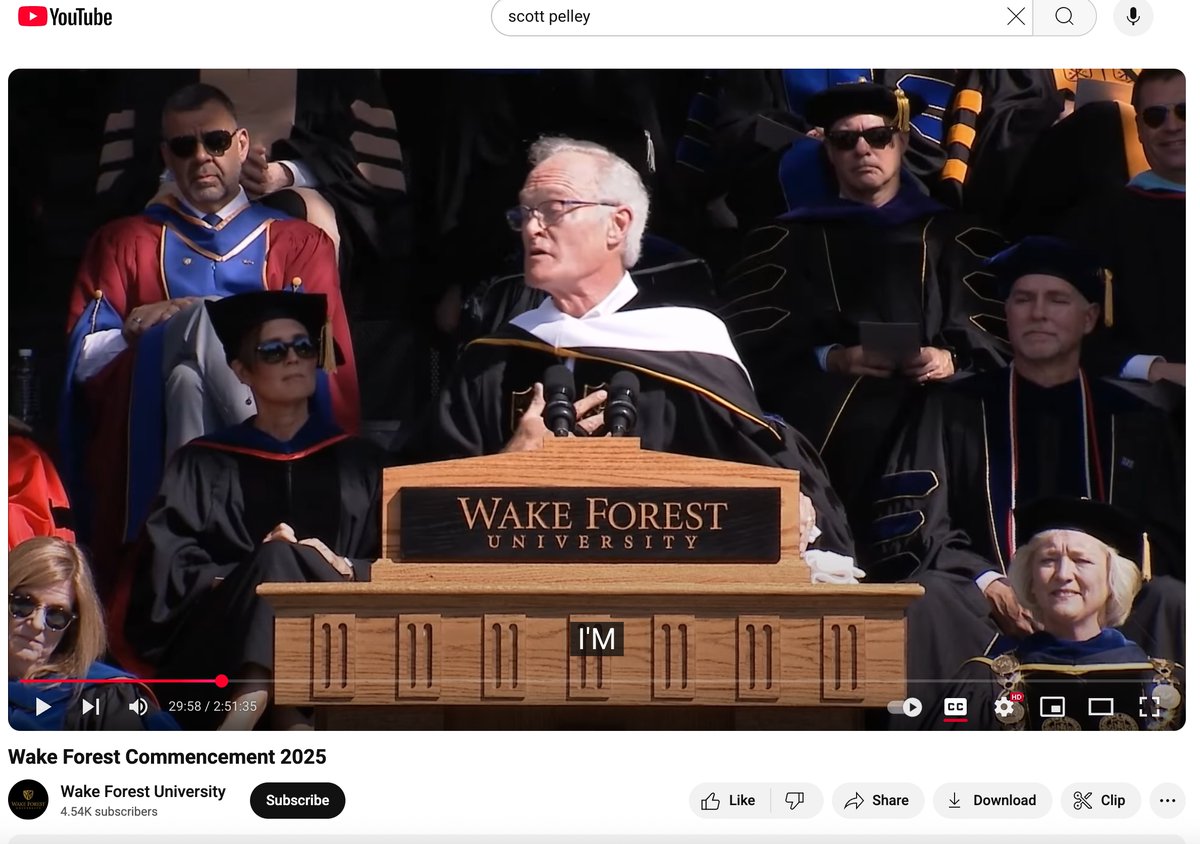Mute the video volume
This screenshot has width=1200, height=844.
point(137,707)
